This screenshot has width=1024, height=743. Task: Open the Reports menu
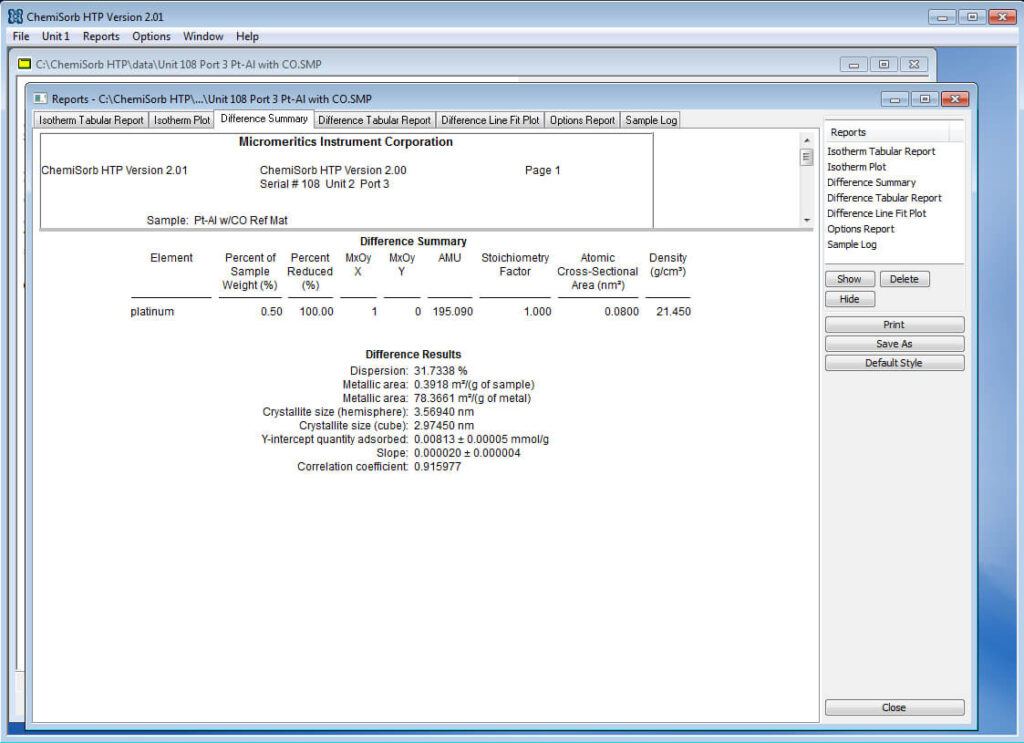pos(100,36)
